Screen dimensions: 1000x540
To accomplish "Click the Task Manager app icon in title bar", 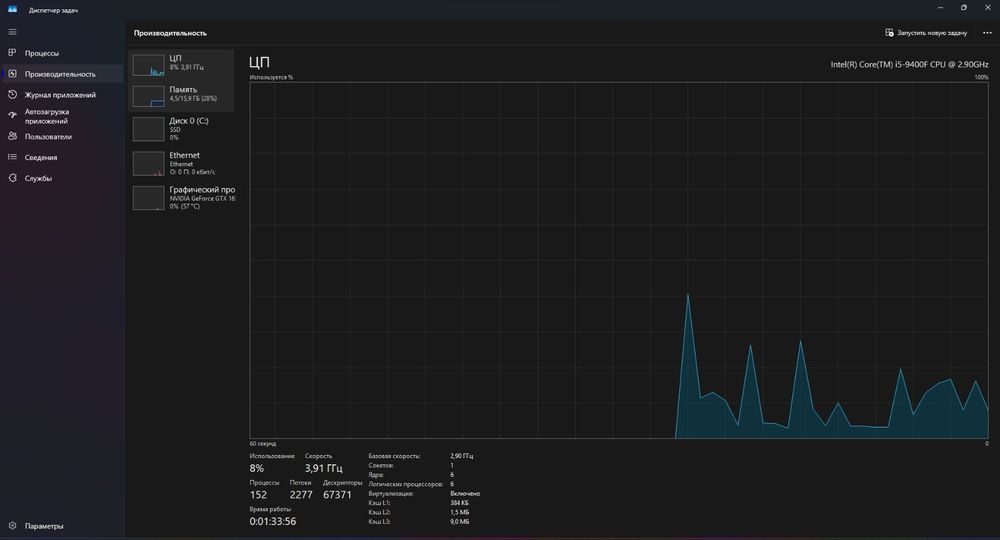I will coord(12,9).
